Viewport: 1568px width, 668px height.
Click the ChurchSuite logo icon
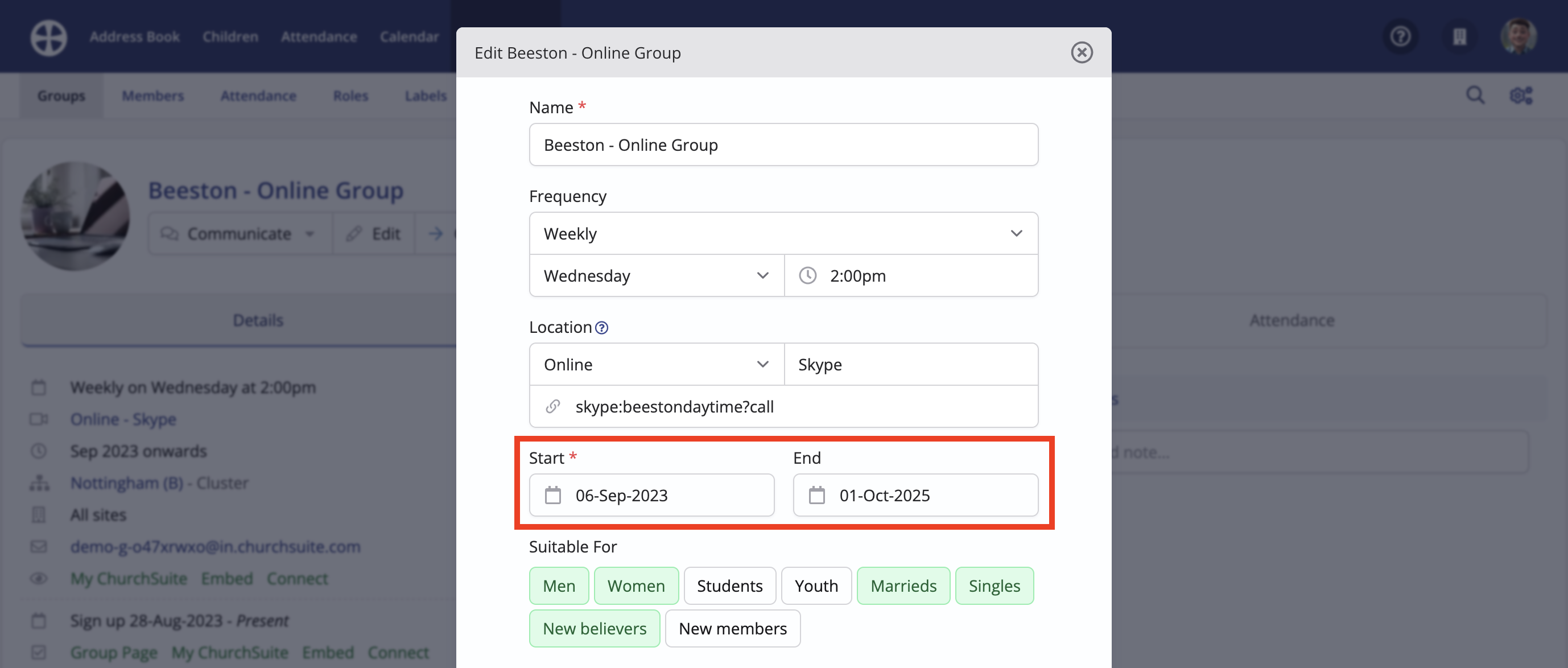click(x=49, y=37)
